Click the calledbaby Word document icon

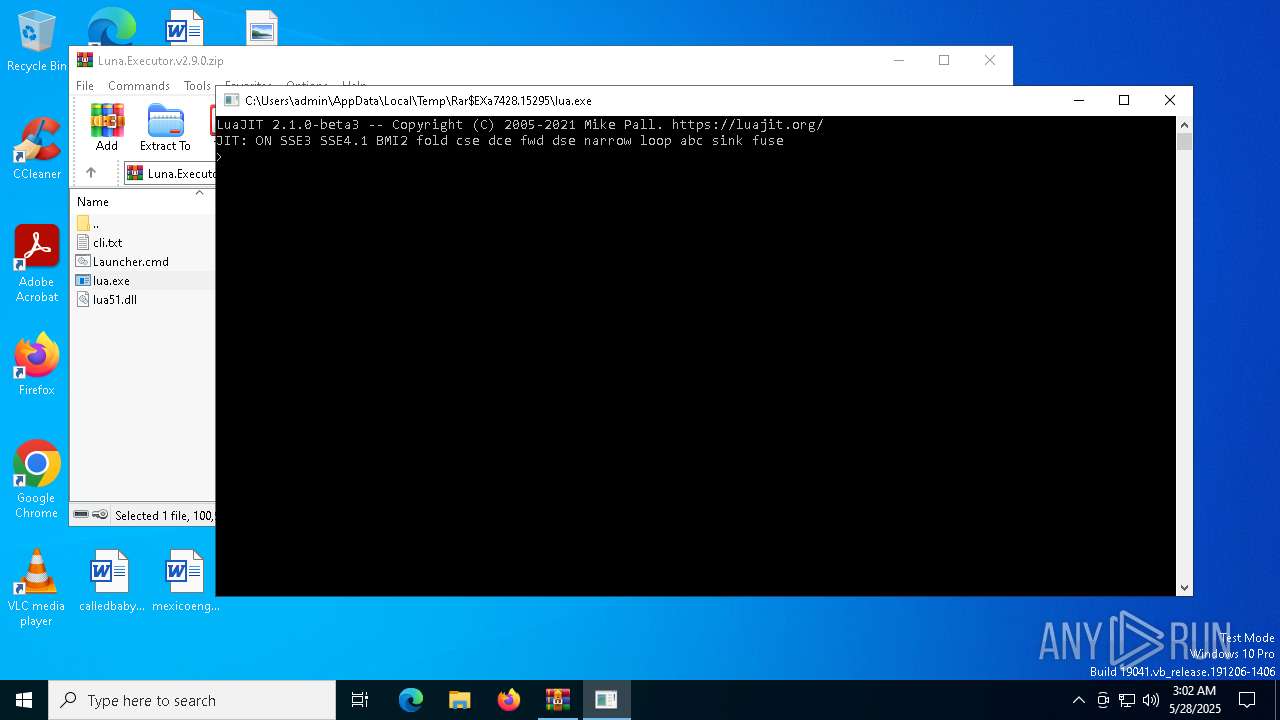[x=111, y=580]
